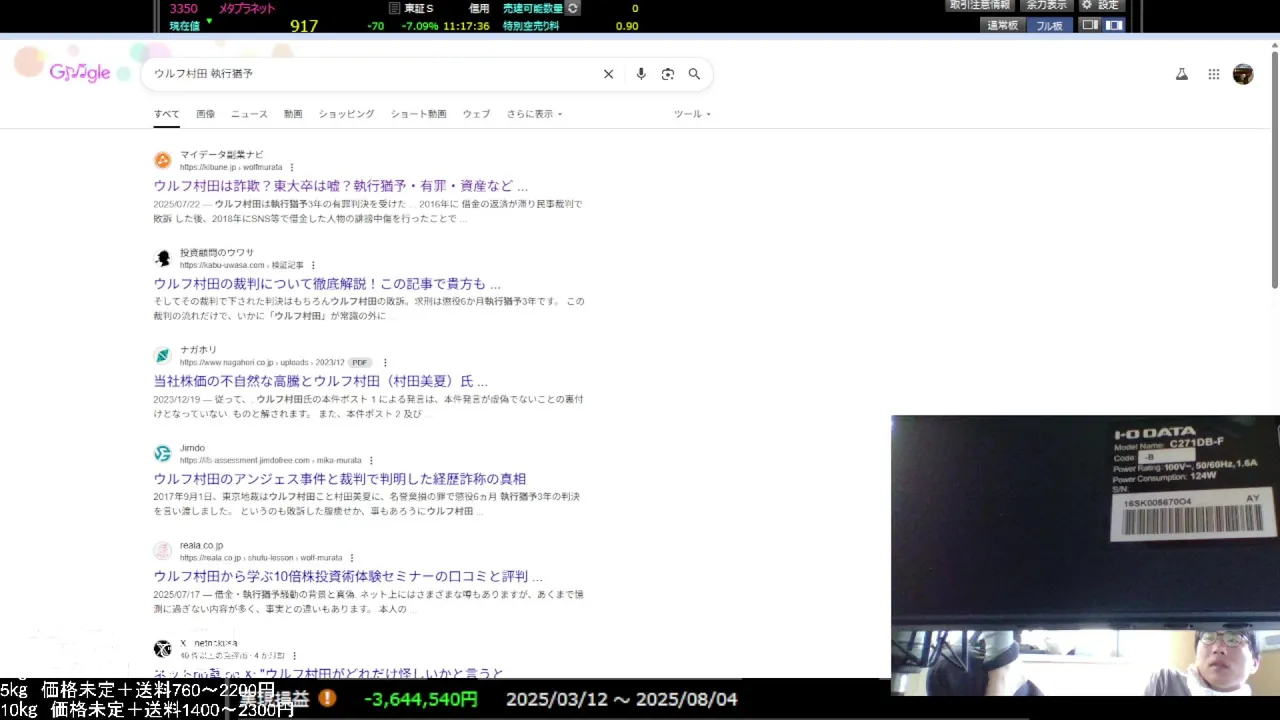Click the 信用 label in trading panel
This screenshot has height=720, width=1280.
pyautogui.click(x=479, y=8)
